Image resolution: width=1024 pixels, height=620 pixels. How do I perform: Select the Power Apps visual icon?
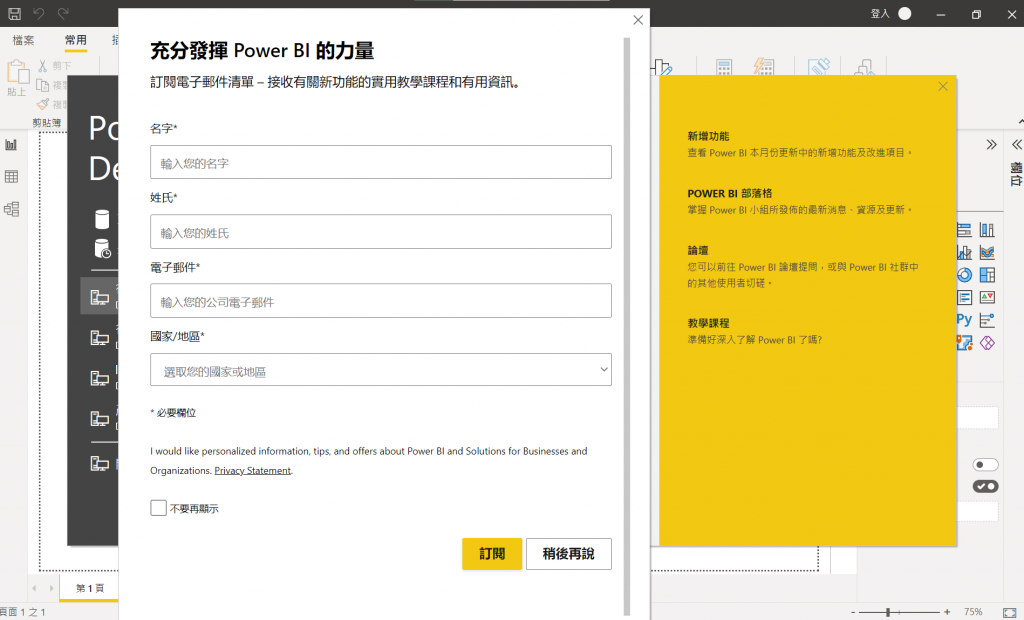pos(987,342)
